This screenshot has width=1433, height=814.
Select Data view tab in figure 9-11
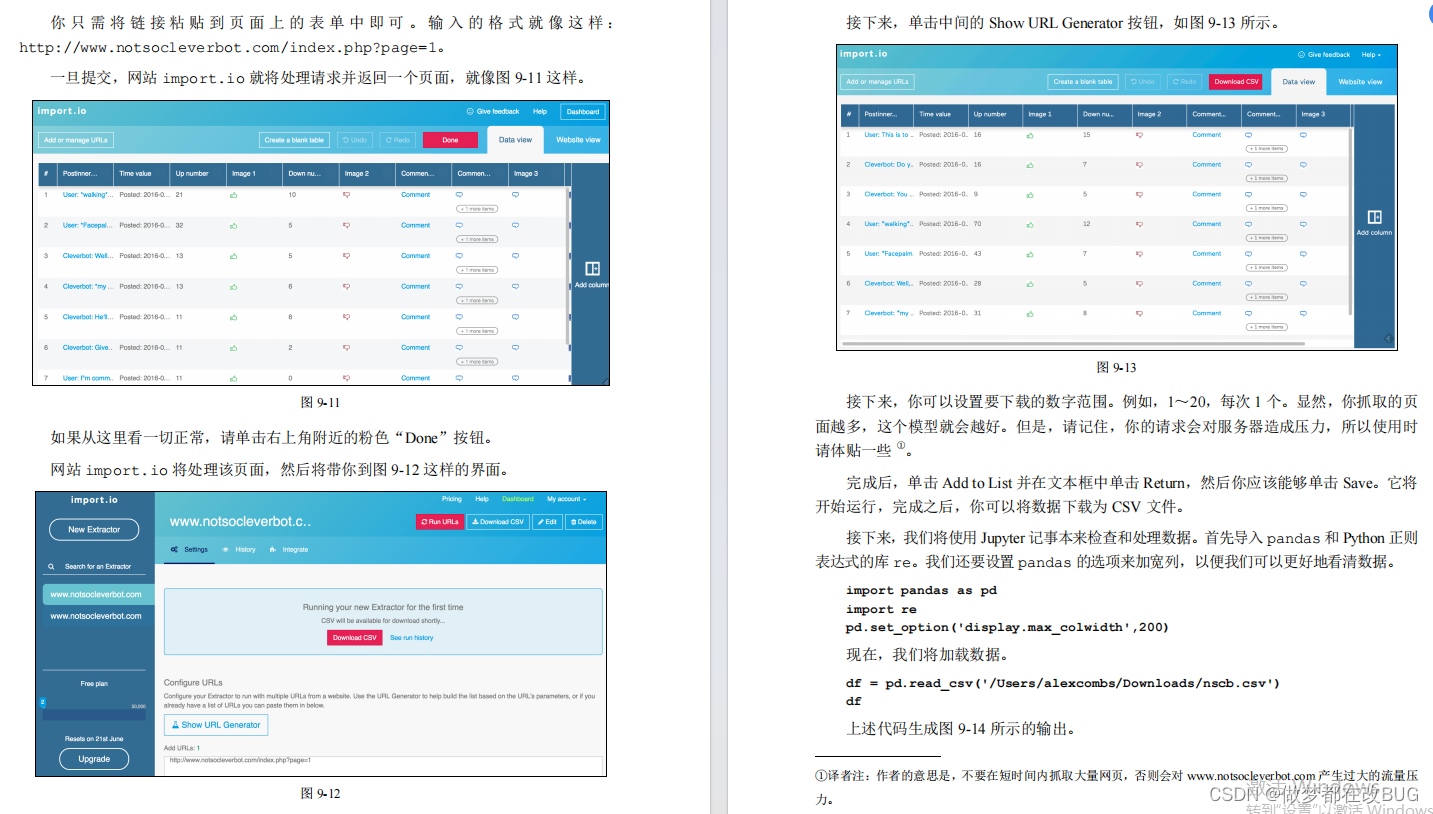(516, 140)
